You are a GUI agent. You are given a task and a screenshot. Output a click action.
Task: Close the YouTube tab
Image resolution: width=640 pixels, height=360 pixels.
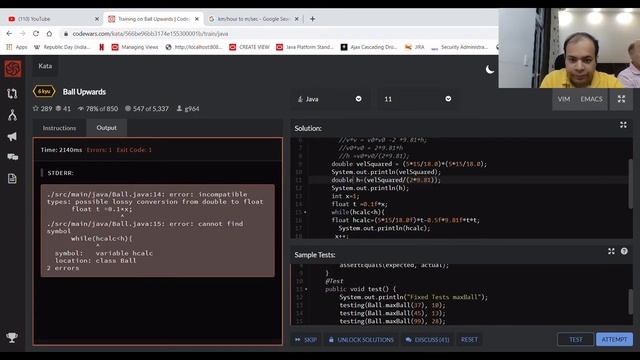point(97,19)
